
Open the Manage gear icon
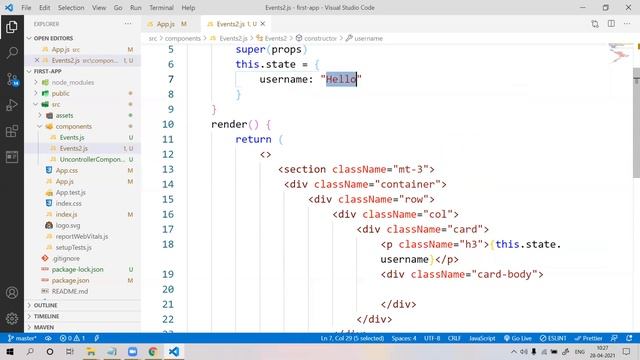(x=12, y=318)
